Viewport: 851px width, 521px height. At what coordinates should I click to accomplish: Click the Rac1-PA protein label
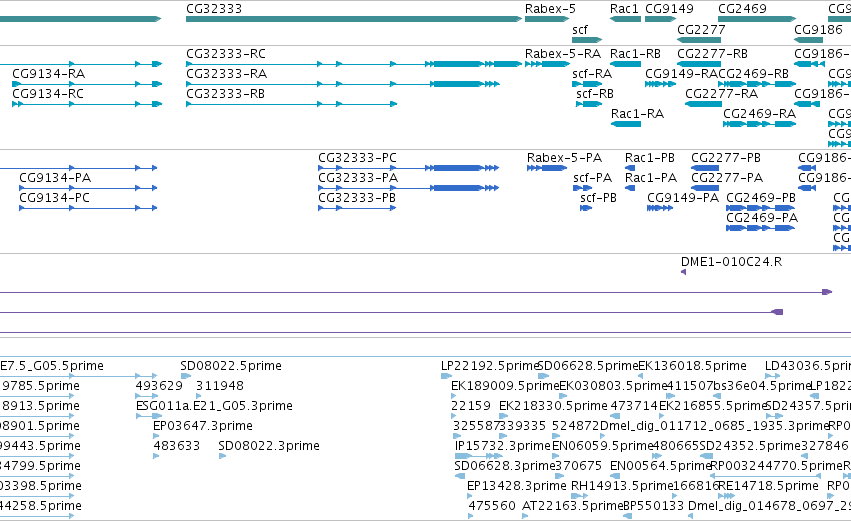(x=651, y=178)
